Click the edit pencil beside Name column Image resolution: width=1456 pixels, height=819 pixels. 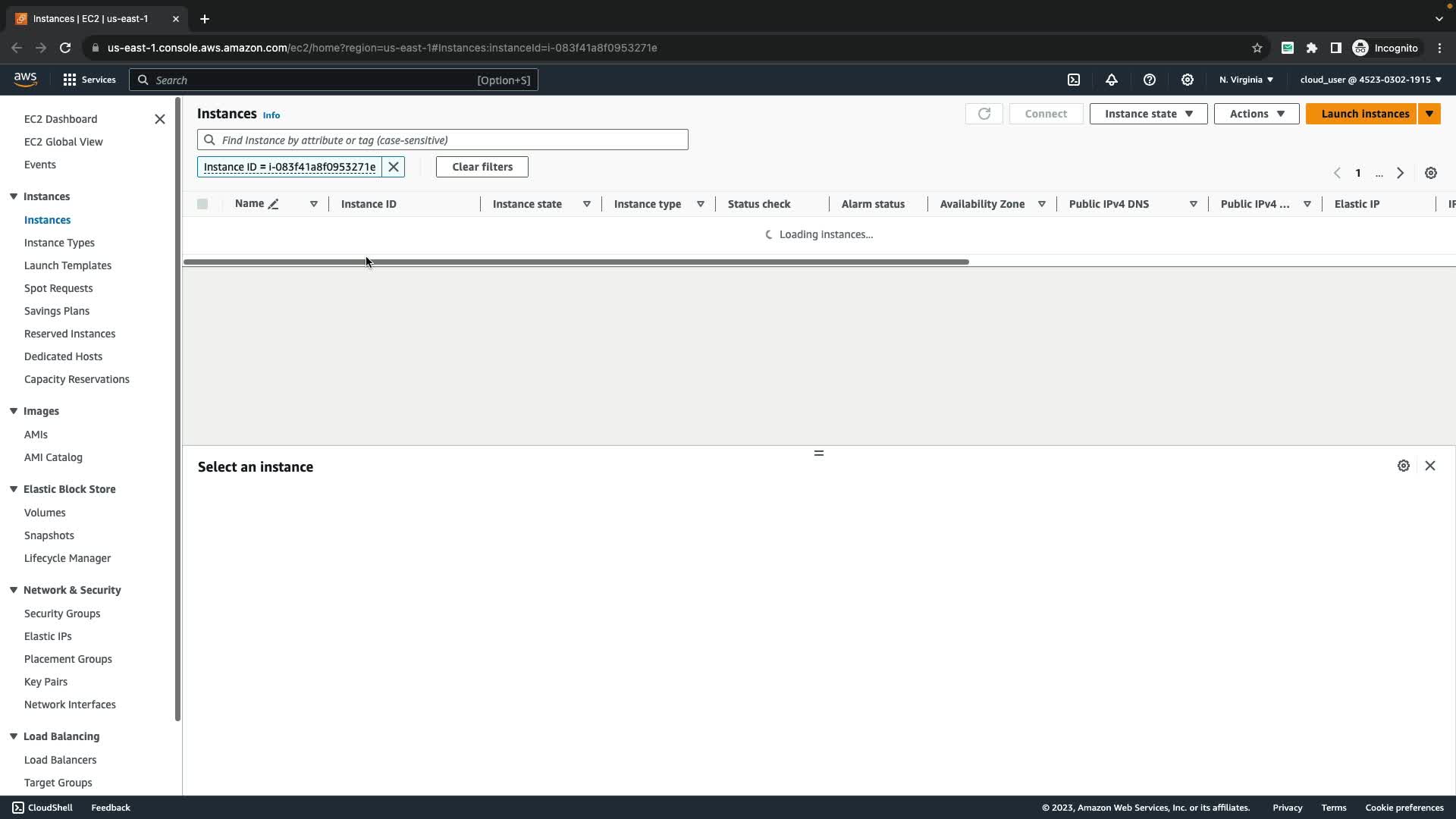(274, 204)
